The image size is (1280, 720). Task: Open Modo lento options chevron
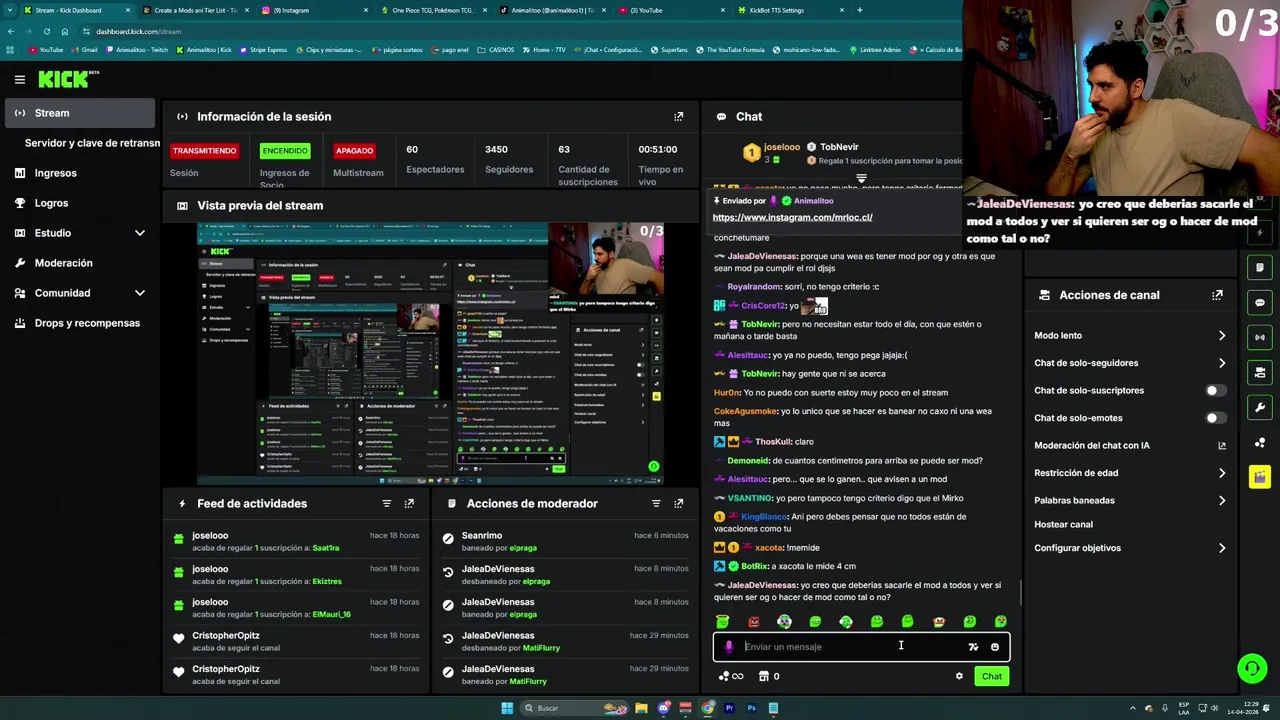click(x=1221, y=336)
